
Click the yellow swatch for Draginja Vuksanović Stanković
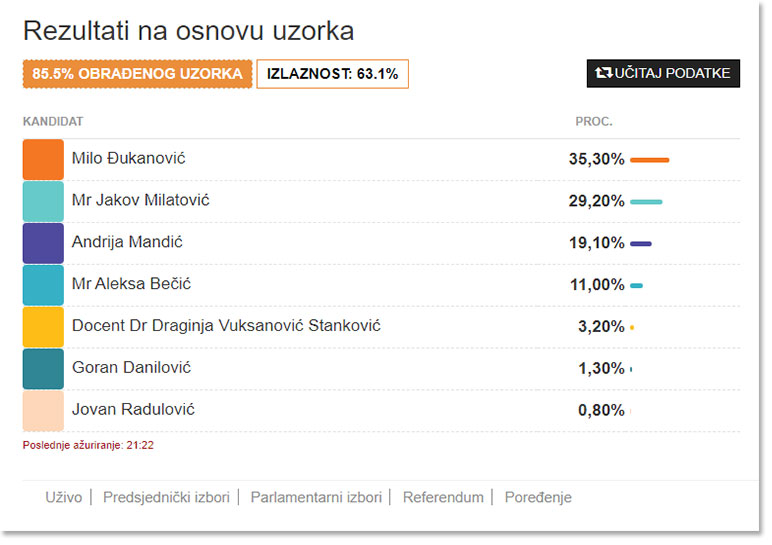(x=43, y=327)
